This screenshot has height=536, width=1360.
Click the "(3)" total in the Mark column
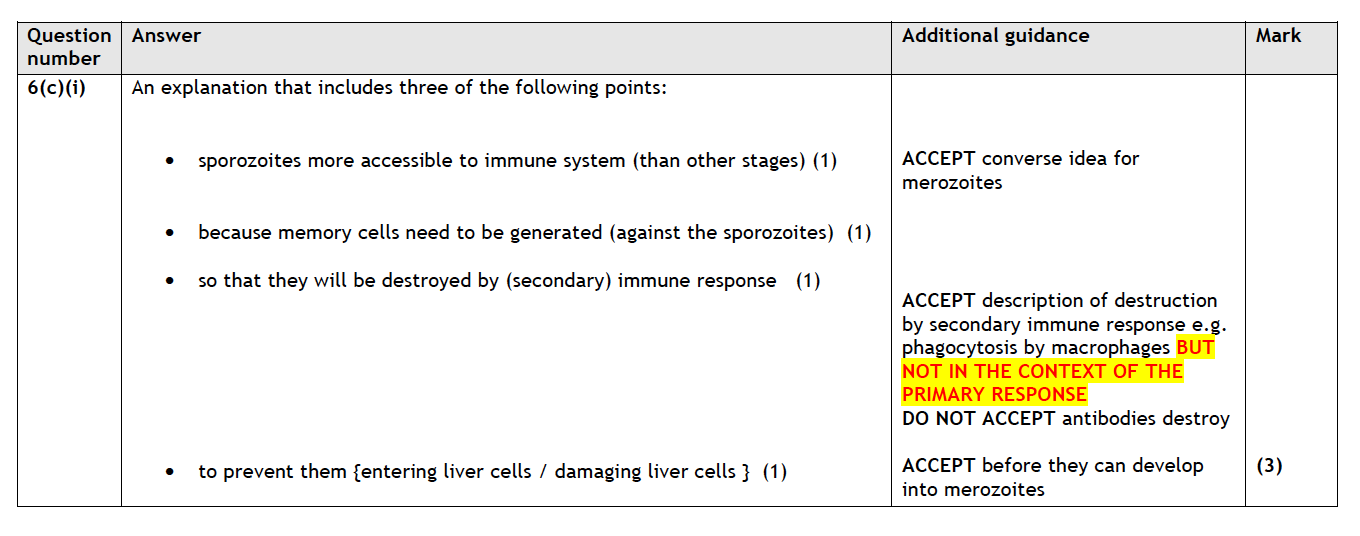tap(1269, 466)
